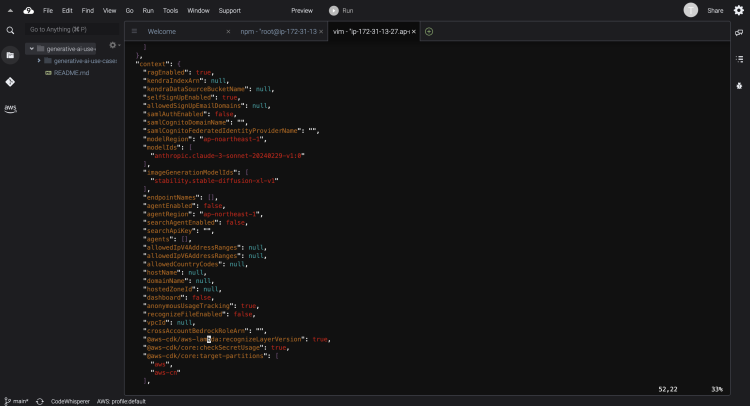The image size is (750, 406).
Task: Open a new tab with plus icon
Action: point(429,32)
